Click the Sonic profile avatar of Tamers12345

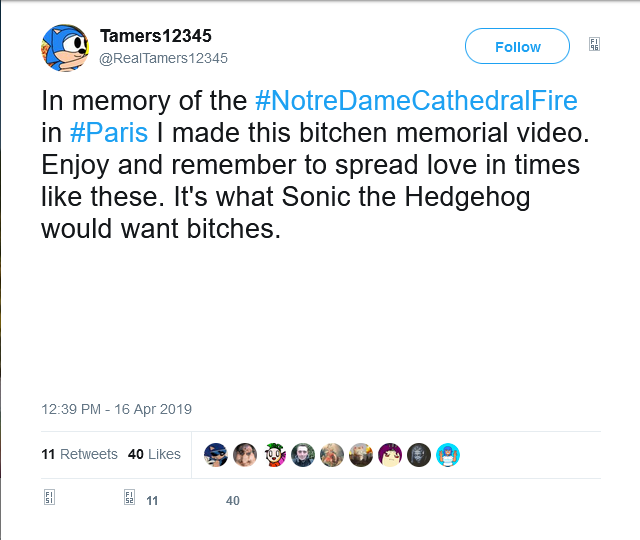click(66, 46)
